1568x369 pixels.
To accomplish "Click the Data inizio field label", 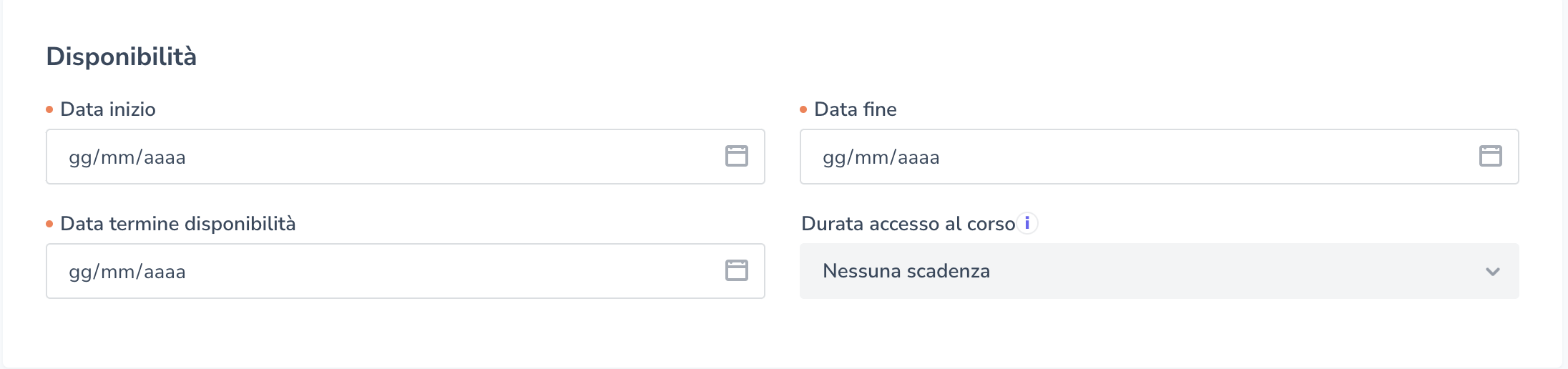I will (108, 109).
